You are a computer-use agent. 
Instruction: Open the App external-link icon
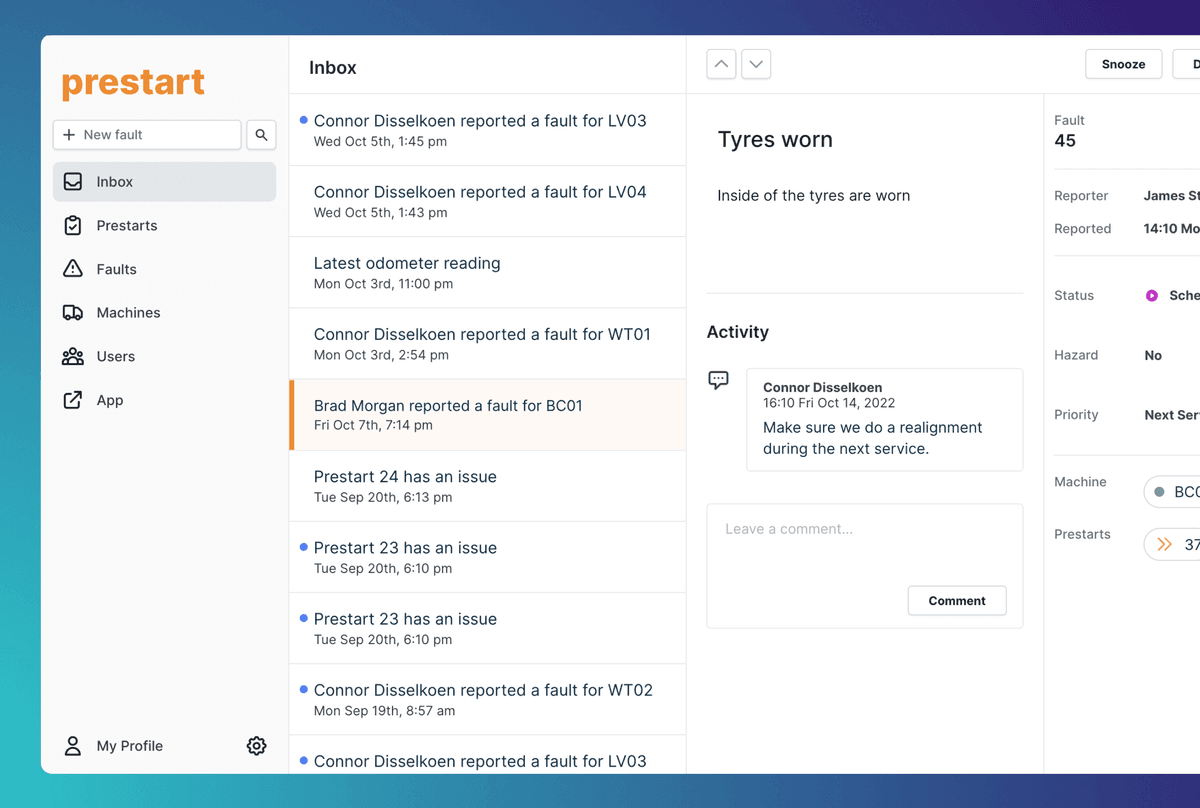click(x=72, y=400)
